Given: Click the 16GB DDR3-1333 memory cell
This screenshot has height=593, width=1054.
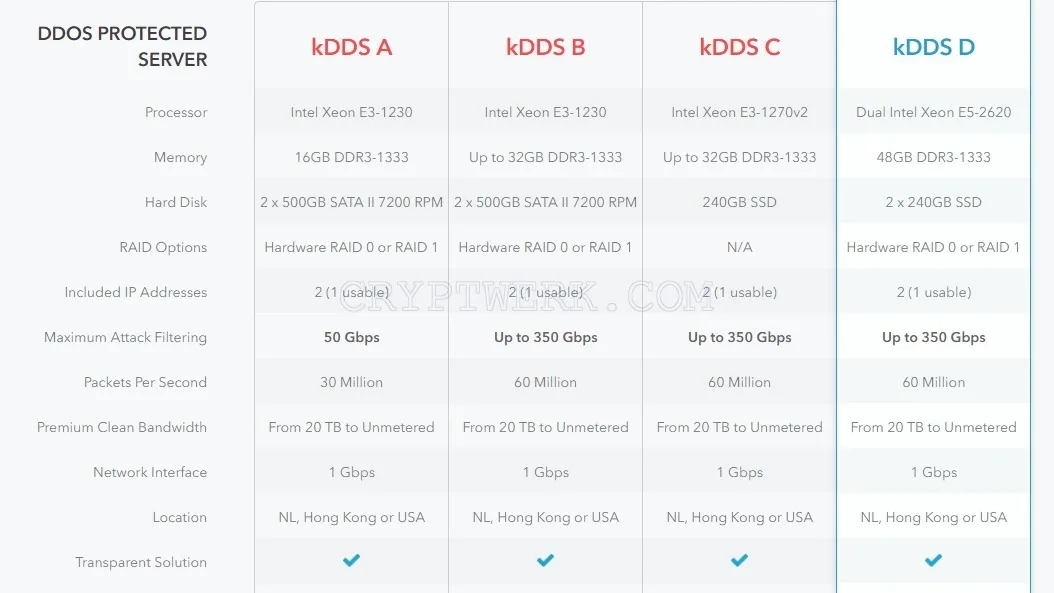Looking at the screenshot, I should (x=352, y=157).
